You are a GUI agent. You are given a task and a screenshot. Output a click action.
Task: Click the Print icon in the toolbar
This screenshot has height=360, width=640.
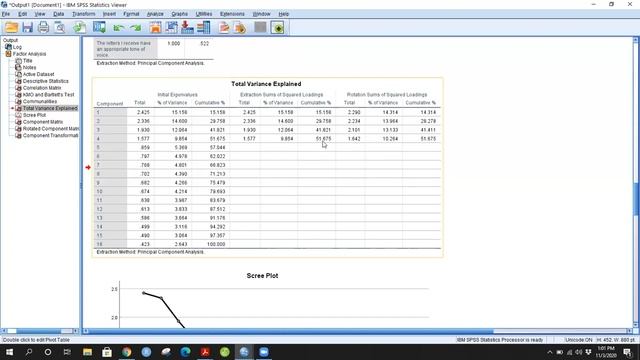(43, 27)
